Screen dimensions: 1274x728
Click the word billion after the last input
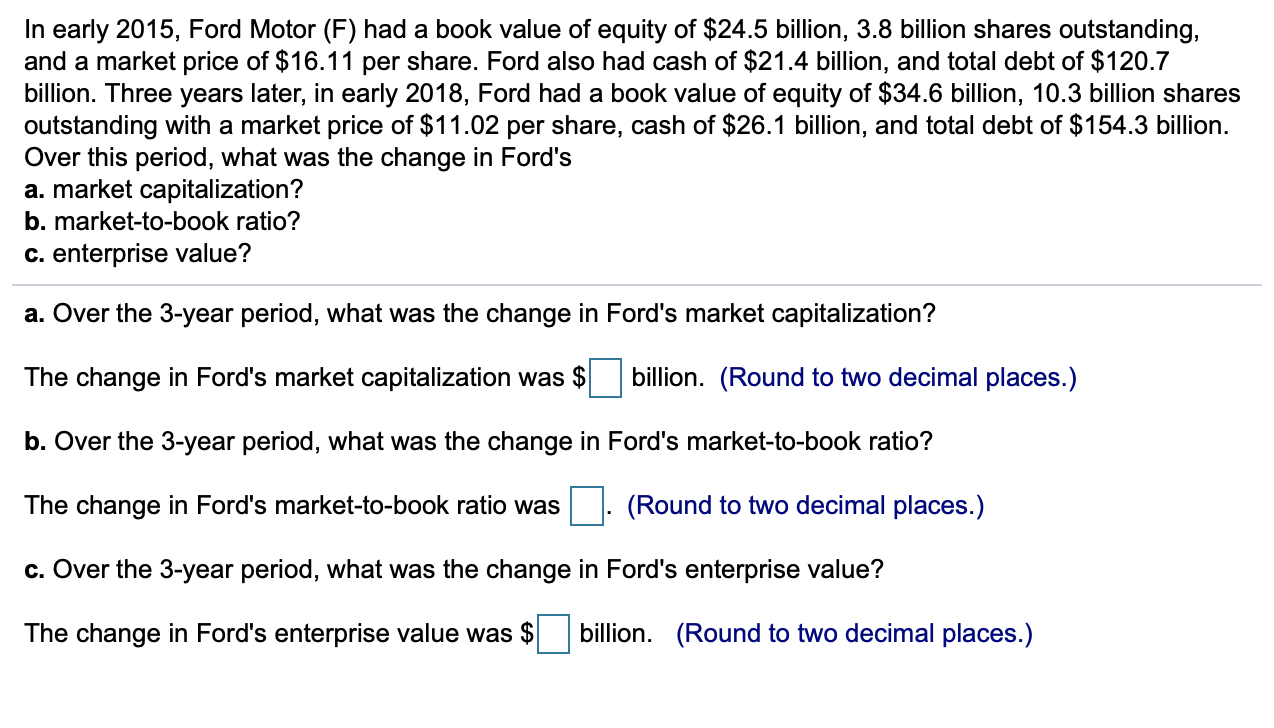[x=612, y=633]
